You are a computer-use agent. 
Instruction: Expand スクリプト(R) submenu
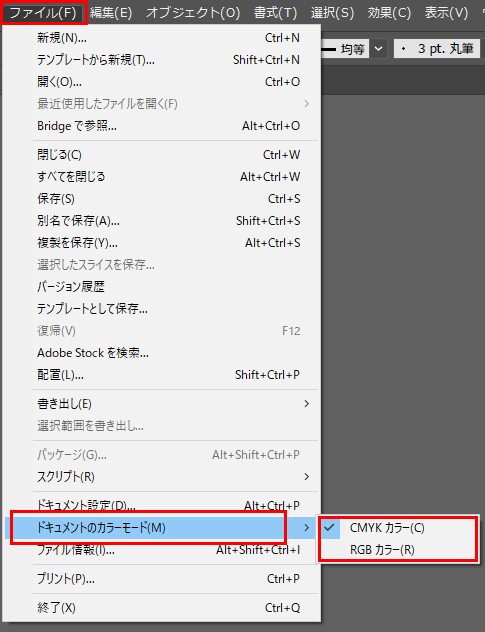(163, 477)
